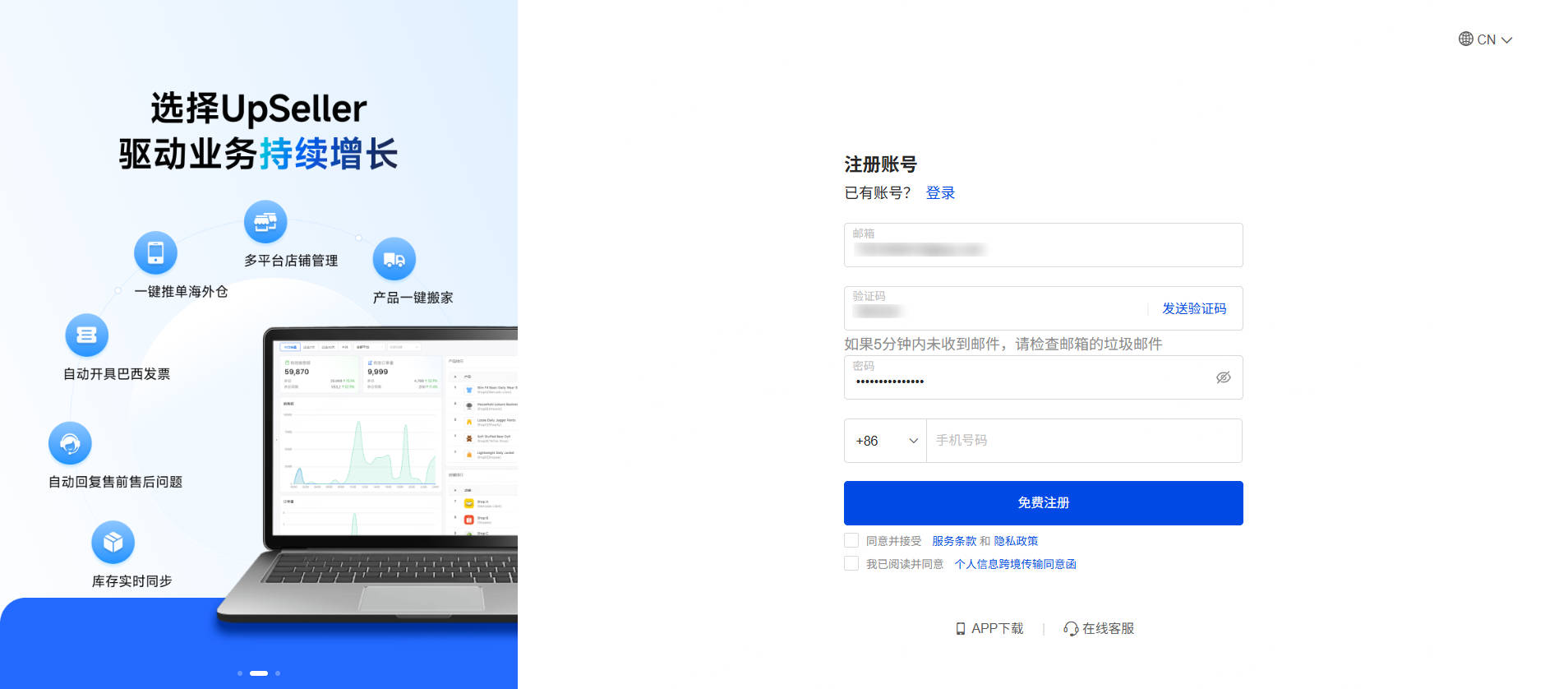This screenshot has width=1568, height=689.
Task: Select the first carousel dot indicator
Action: [x=240, y=673]
